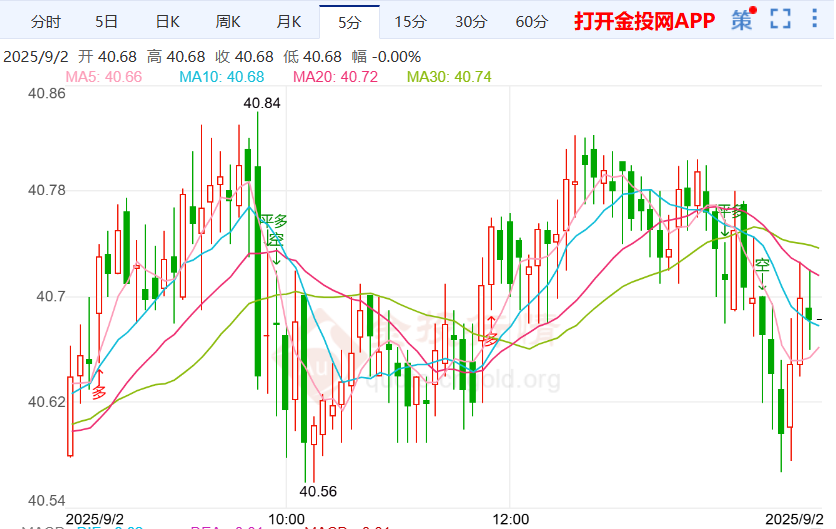This screenshot has width=836, height=529.
Task: Click the MA5: 40.66 legend label
Action: [103, 77]
